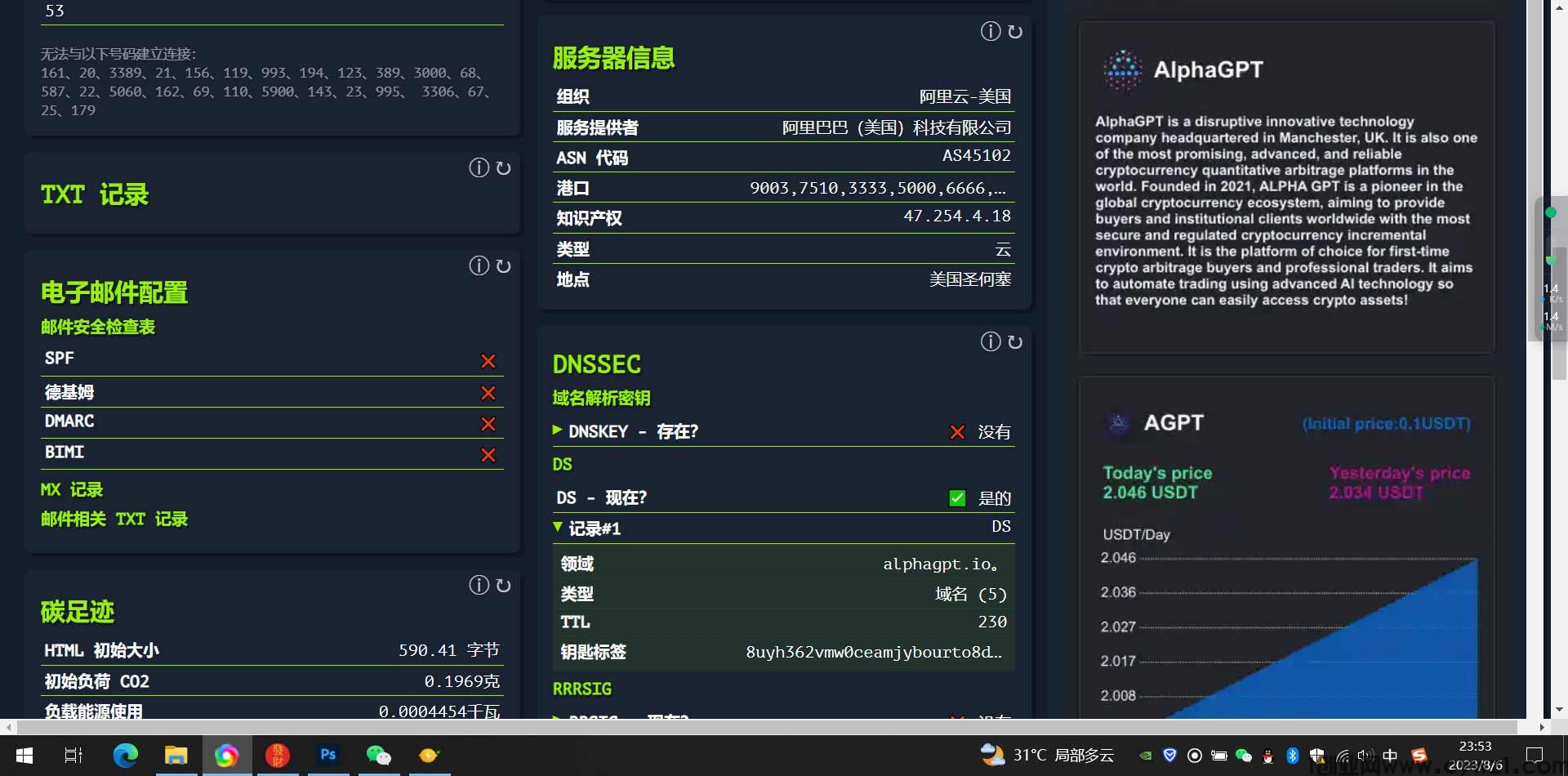Click the 590.41 字节 HTML size value
1568x776 pixels.
coord(449,650)
